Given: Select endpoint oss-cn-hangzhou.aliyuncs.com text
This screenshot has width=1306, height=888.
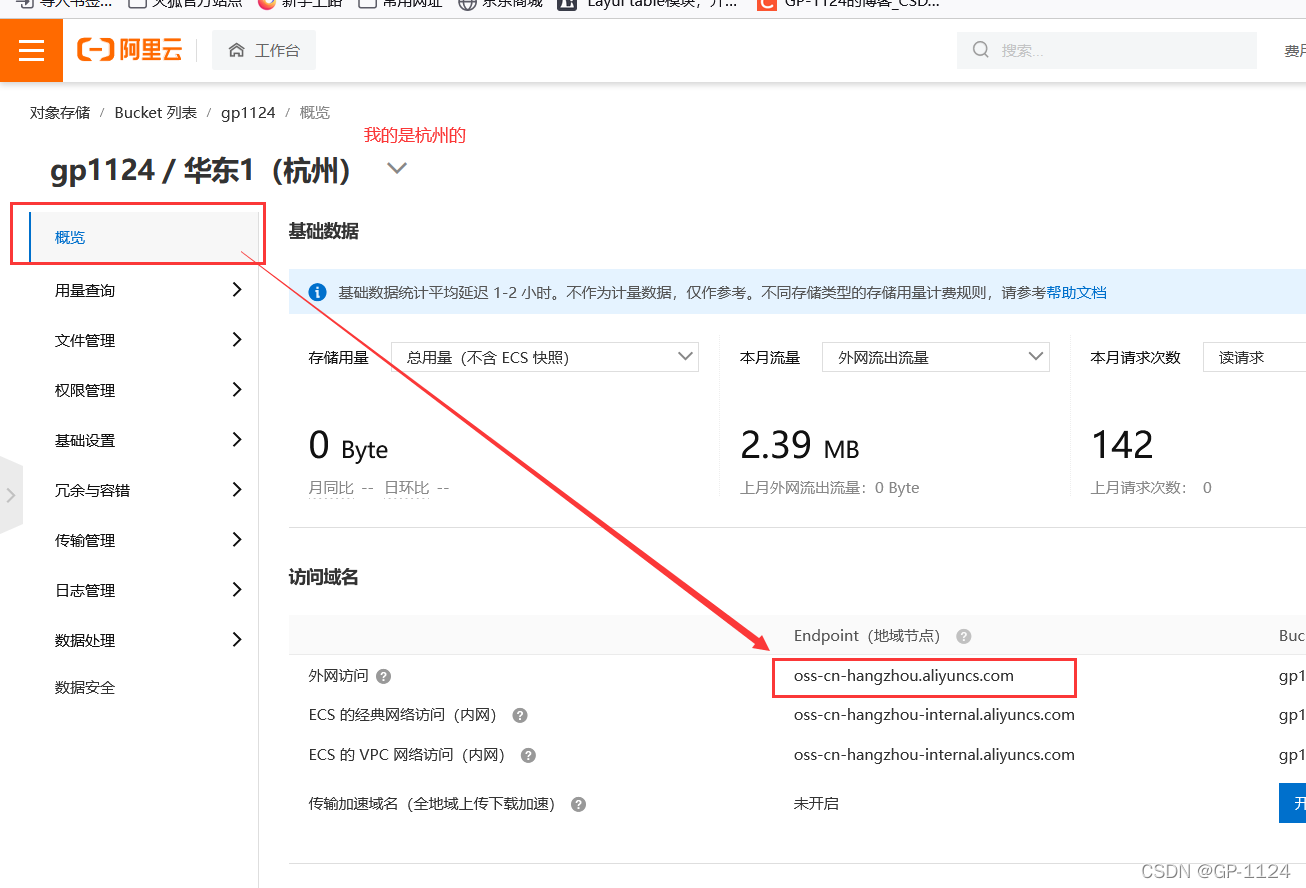Looking at the screenshot, I should pos(904,676).
